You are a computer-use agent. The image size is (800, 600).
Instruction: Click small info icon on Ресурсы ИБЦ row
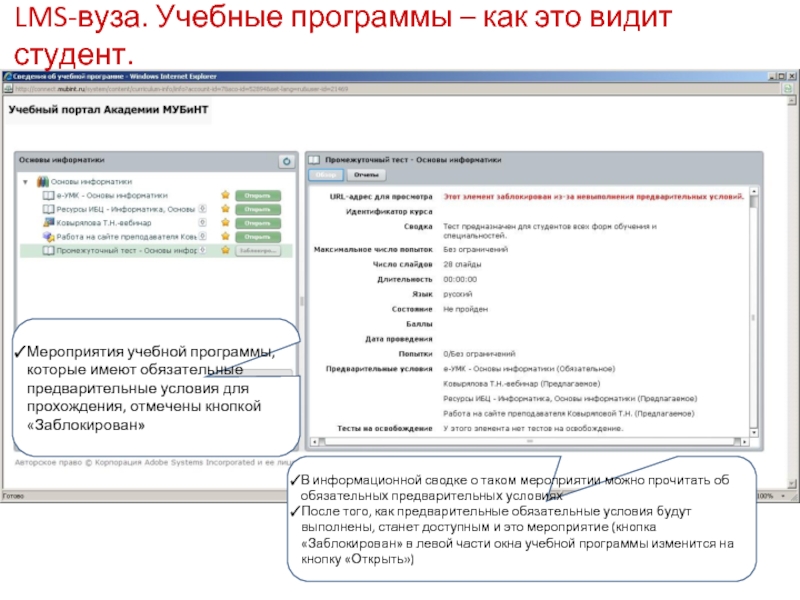pos(203,209)
